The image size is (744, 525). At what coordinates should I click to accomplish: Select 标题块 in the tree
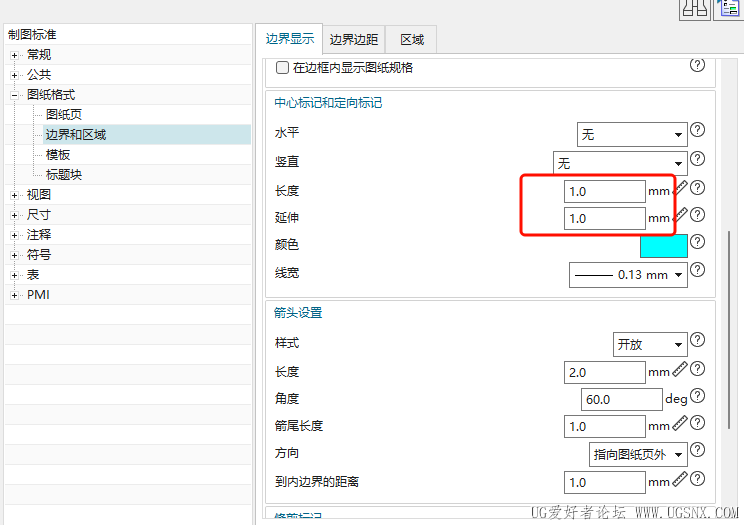(x=64, y=175)
